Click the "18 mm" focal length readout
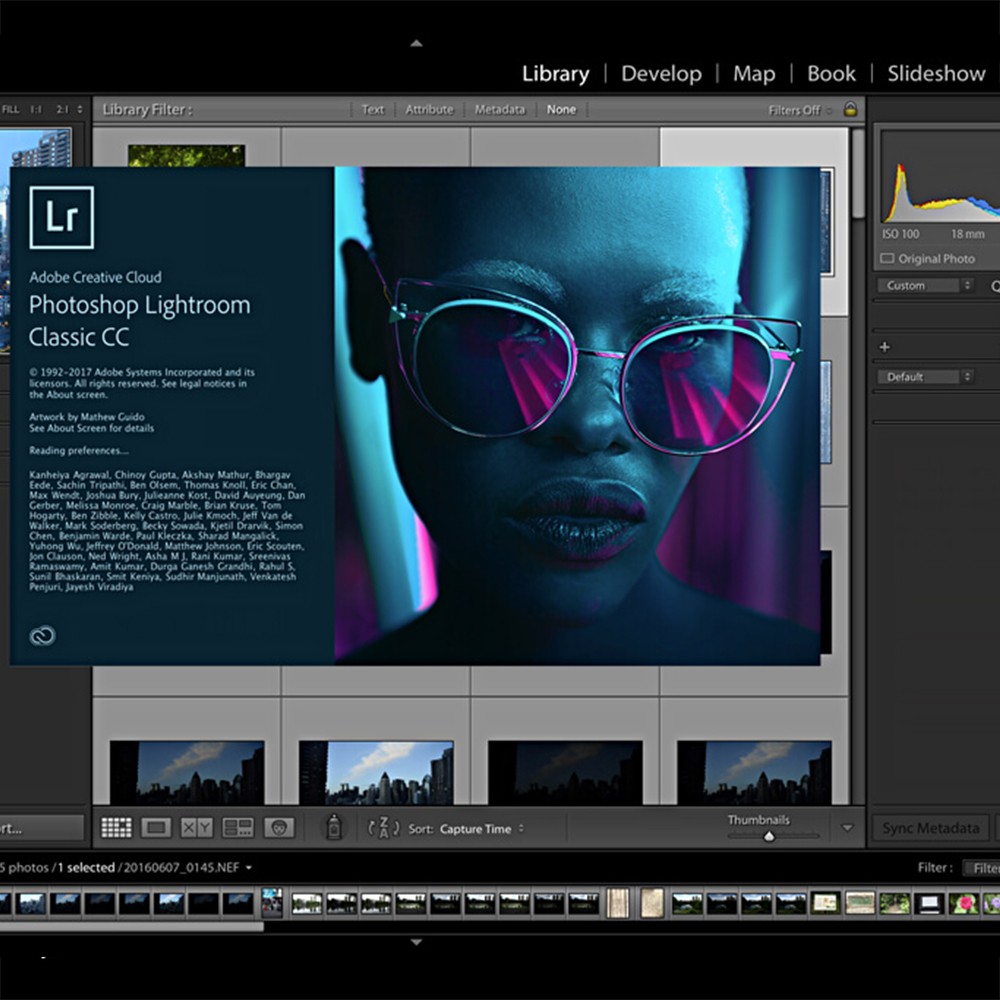Viewport: 1000px width, 1000px height. [x=967, y=234]
